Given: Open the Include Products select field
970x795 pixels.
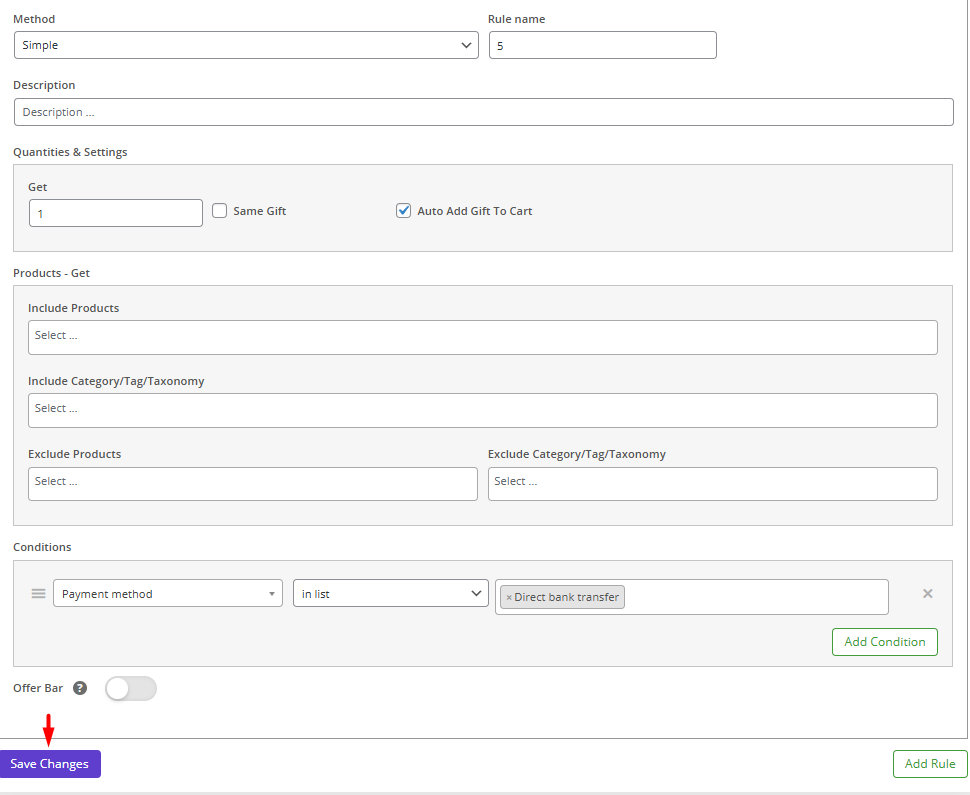Looking at the screenshot, I should [x=482, y=337].
